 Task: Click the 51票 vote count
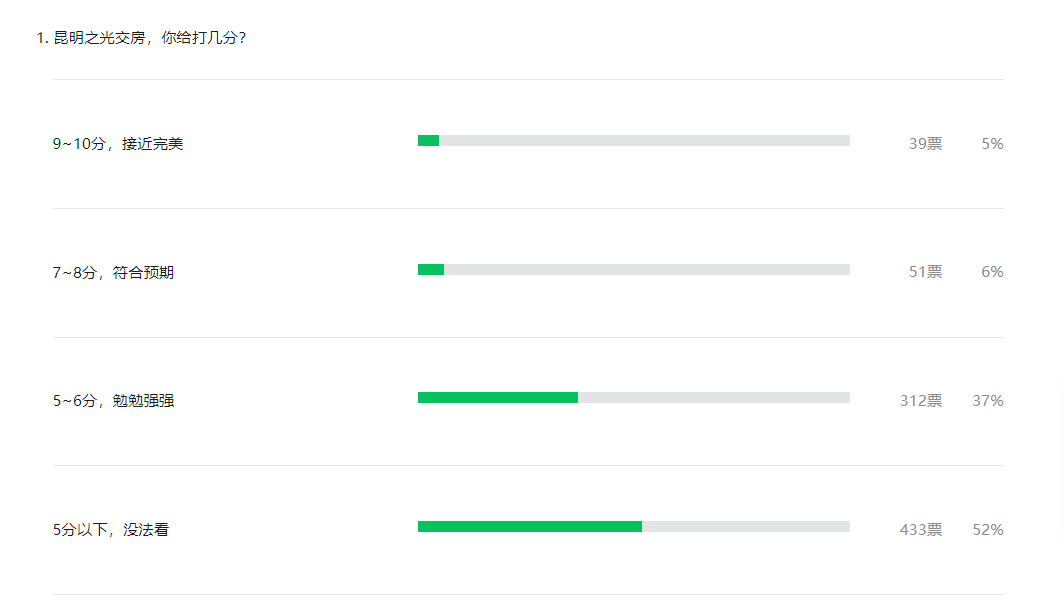(x=926, y=272)
